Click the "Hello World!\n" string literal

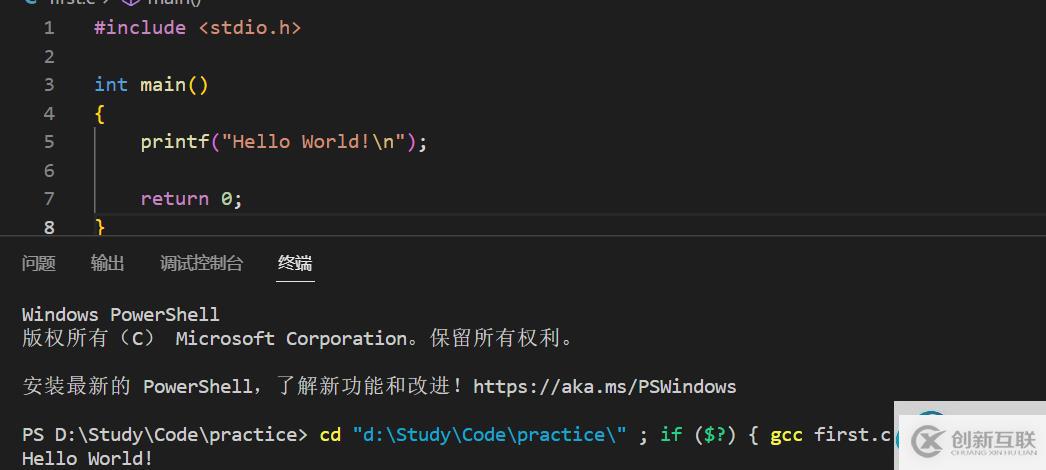(313, 142)
